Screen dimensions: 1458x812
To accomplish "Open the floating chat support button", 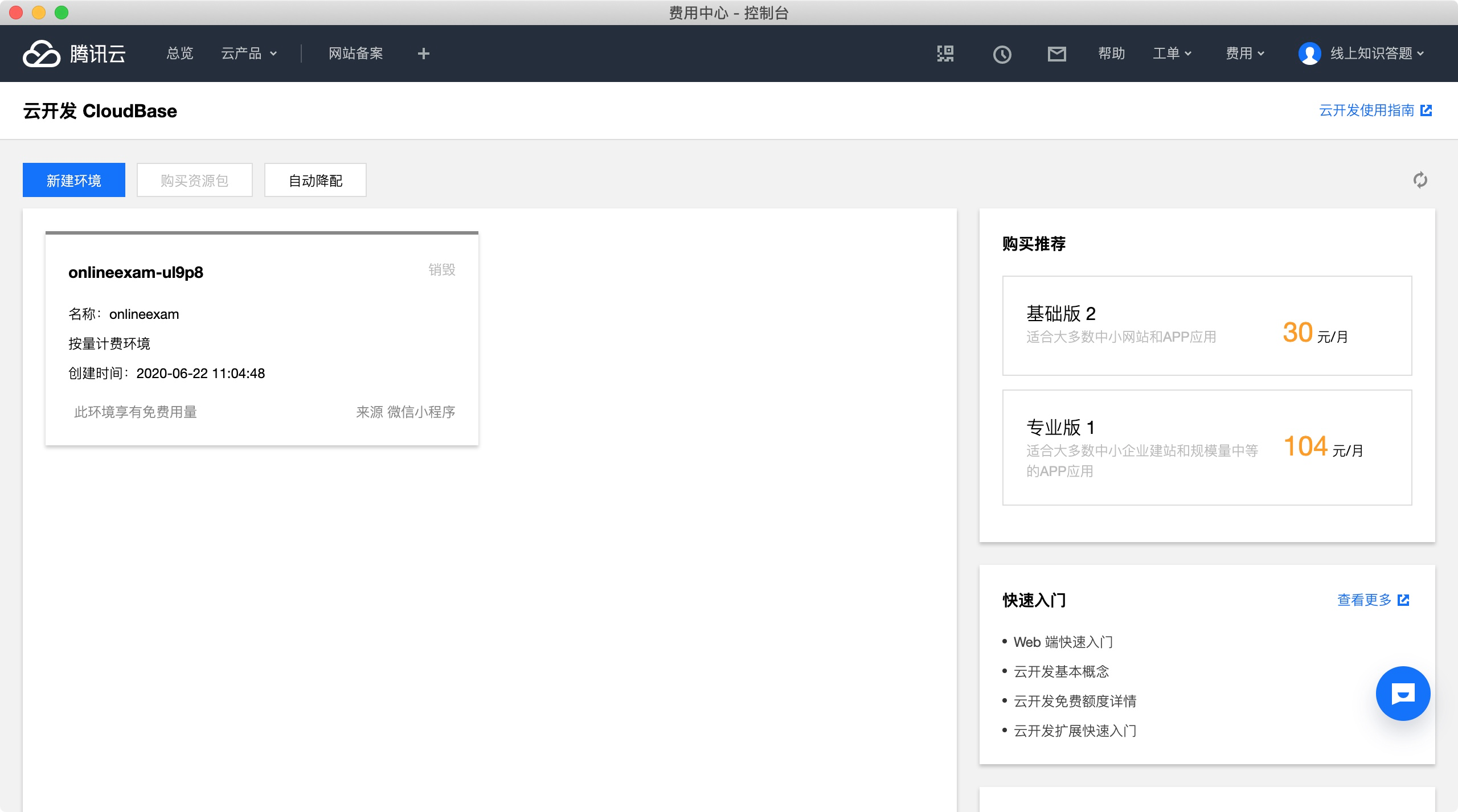I will (x=1402, y=694).
